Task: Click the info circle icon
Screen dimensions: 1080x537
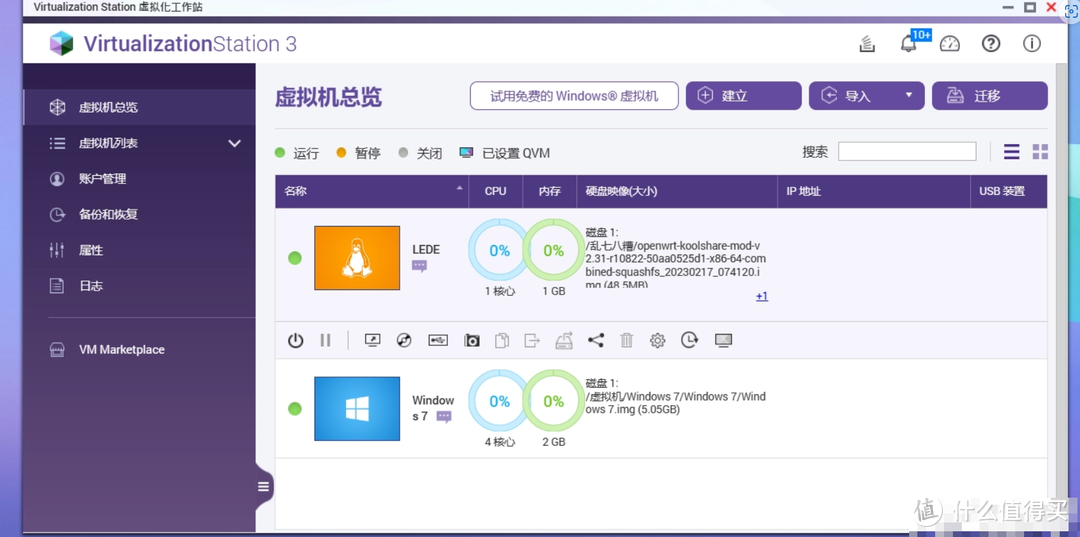Action: [1032, 44]
